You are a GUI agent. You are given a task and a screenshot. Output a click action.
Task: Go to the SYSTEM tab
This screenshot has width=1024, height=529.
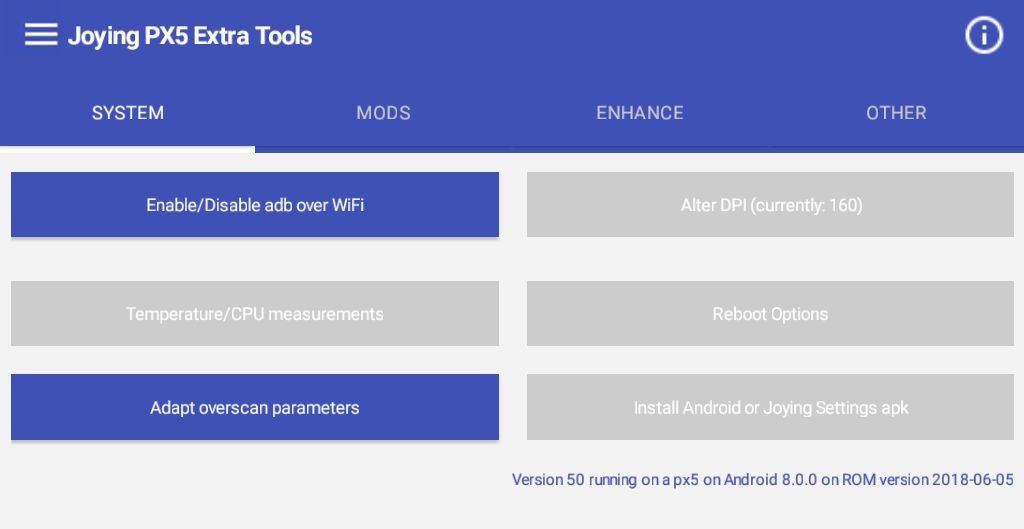(x=128, y=113)
